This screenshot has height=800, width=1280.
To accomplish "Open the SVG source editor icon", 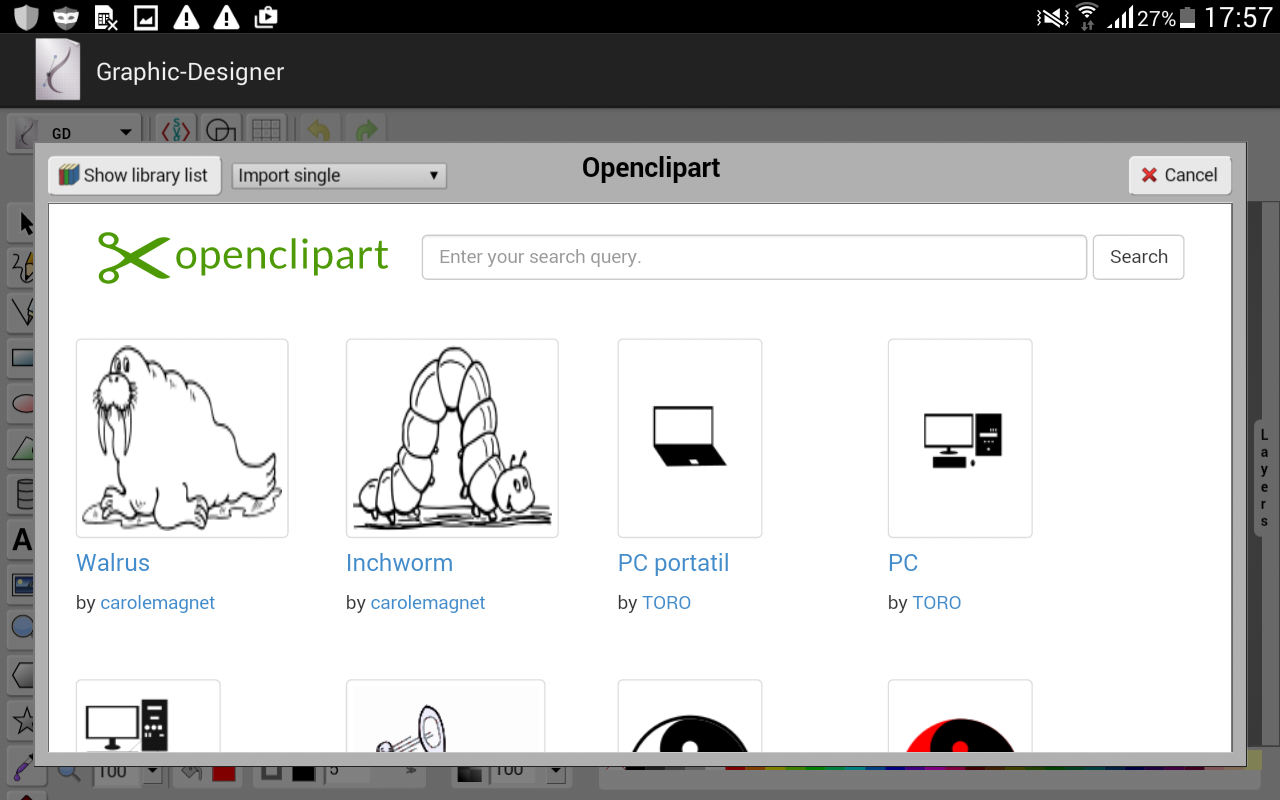I will pyautogui.click(x=175, y=131).
